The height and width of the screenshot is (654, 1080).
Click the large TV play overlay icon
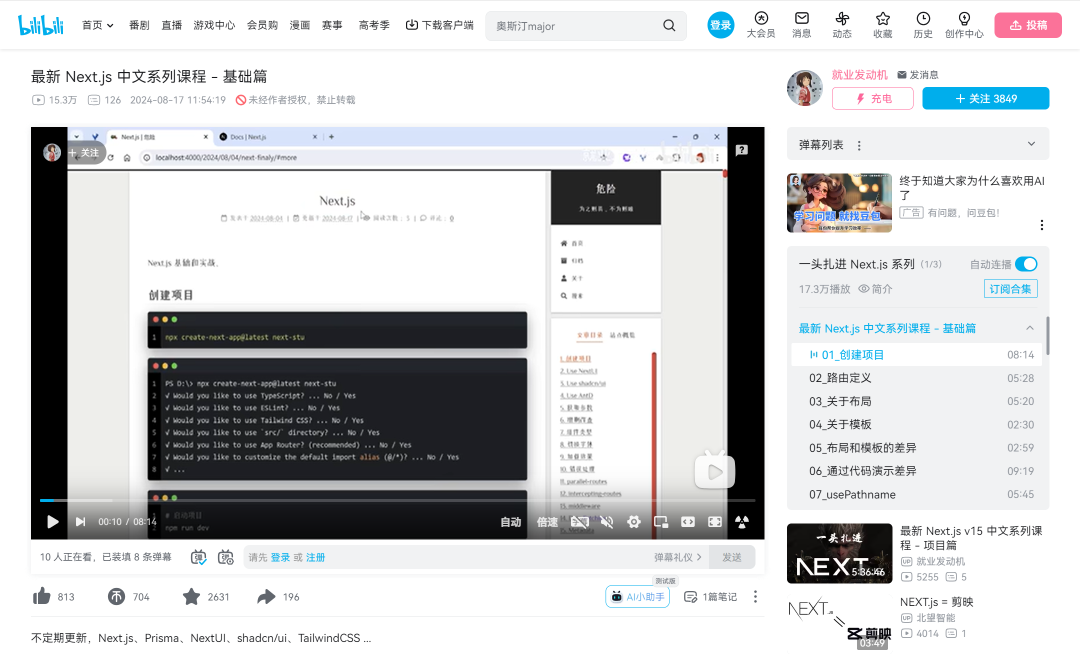pyautogui.click(x=714, y=471)
